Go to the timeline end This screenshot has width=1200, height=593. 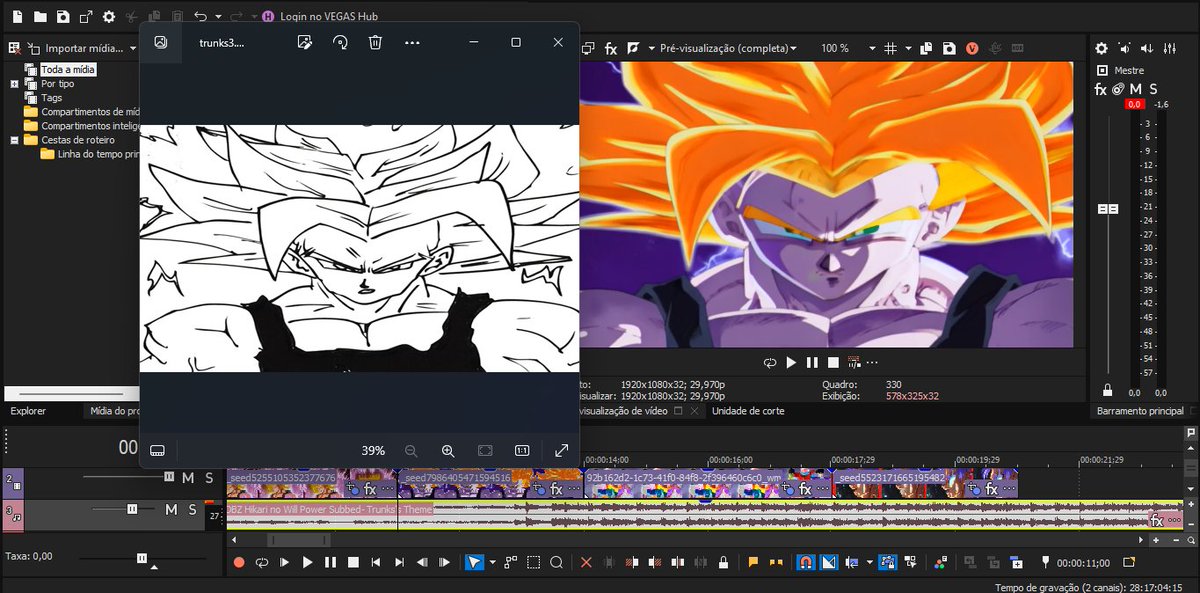398,563
